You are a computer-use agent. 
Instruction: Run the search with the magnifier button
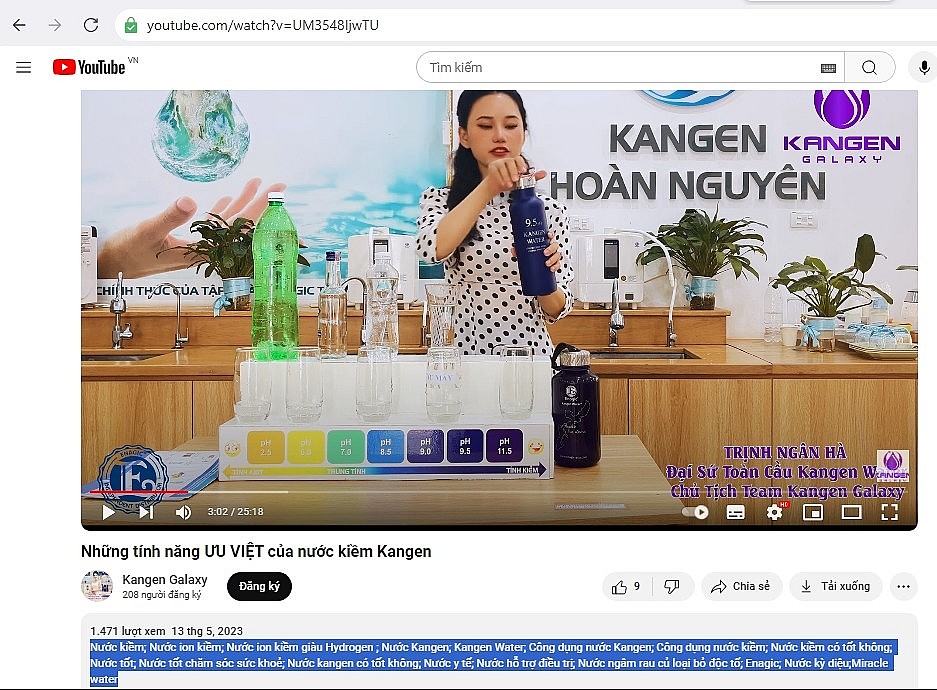point(869,68)
